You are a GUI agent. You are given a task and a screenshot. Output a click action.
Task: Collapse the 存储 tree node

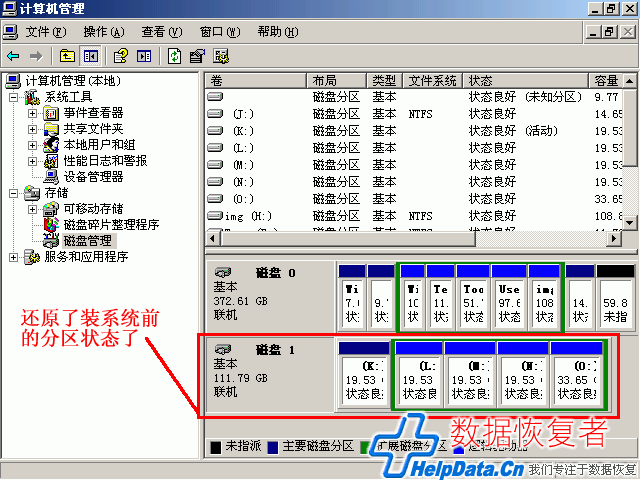tap(13, 193)
